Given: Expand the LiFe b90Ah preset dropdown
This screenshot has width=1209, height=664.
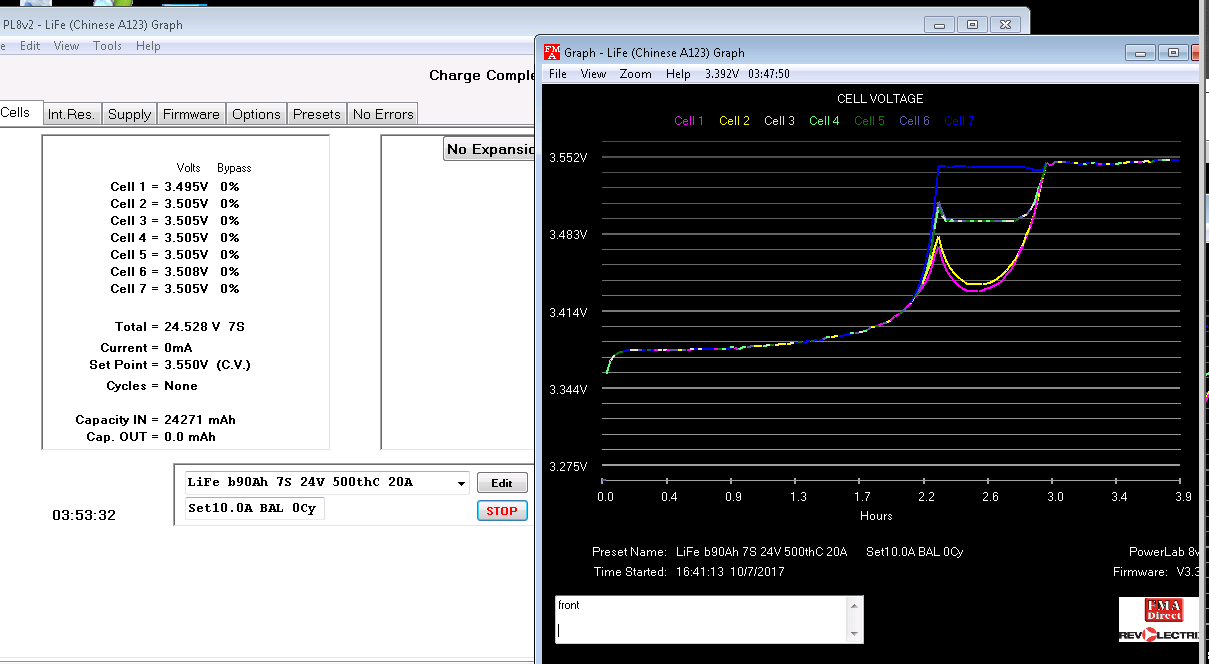Looking at the screenshot, I should [461, 483].
